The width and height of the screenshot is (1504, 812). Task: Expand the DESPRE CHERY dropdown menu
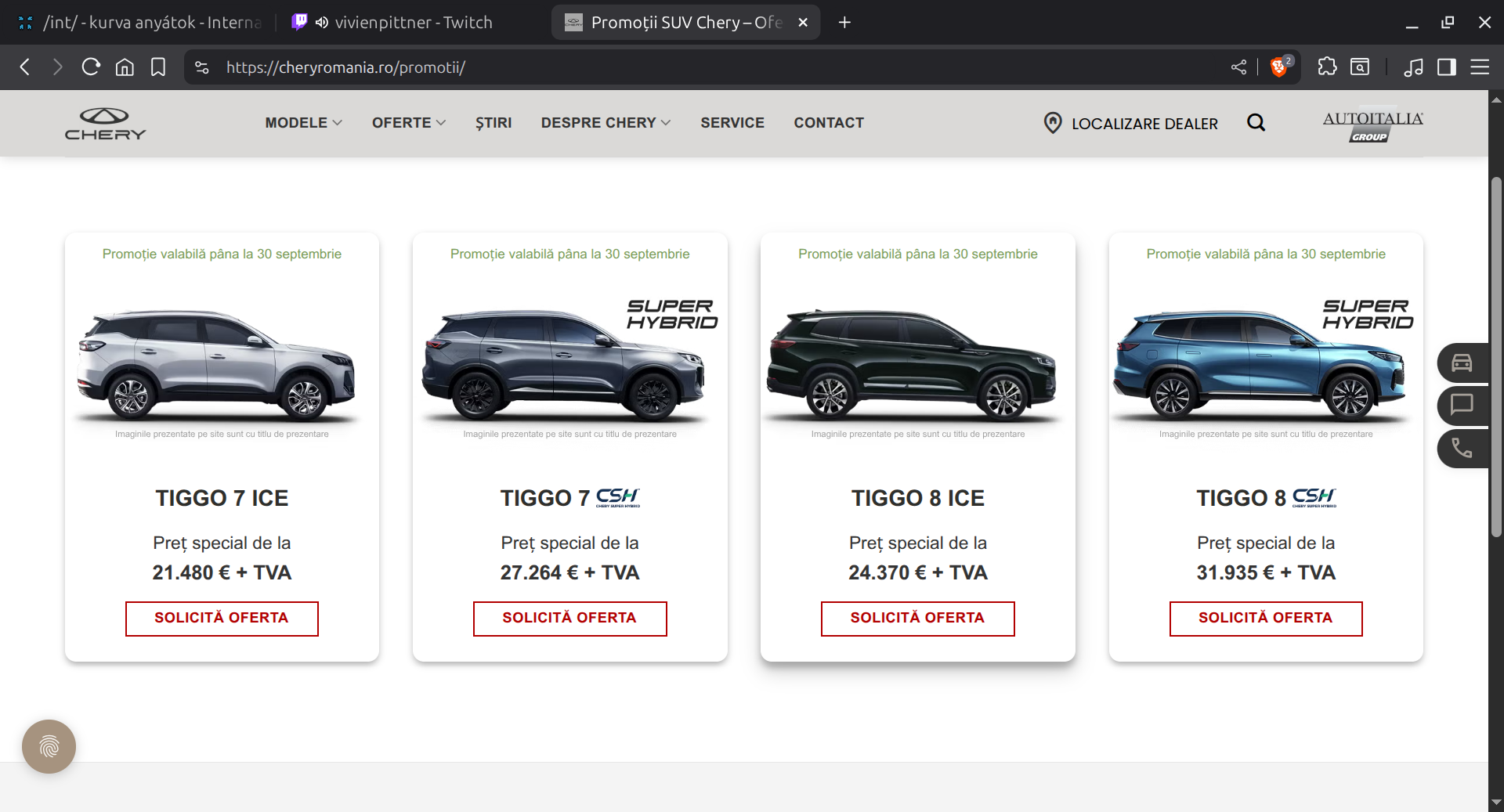pos(606,123)
